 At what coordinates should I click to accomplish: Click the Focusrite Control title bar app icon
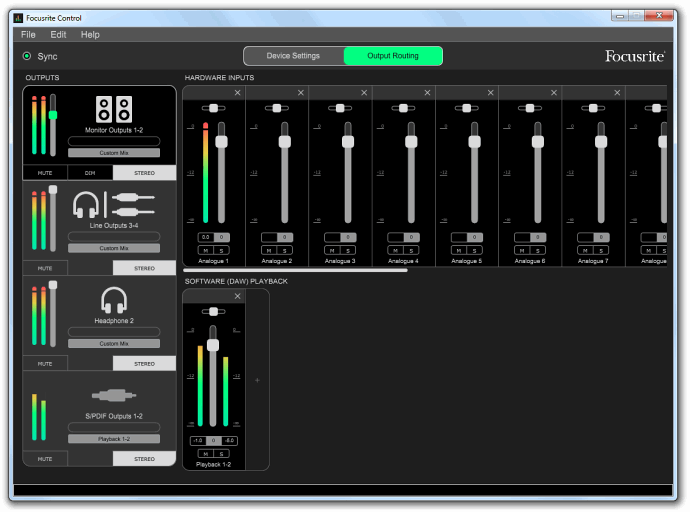point(18,18)
